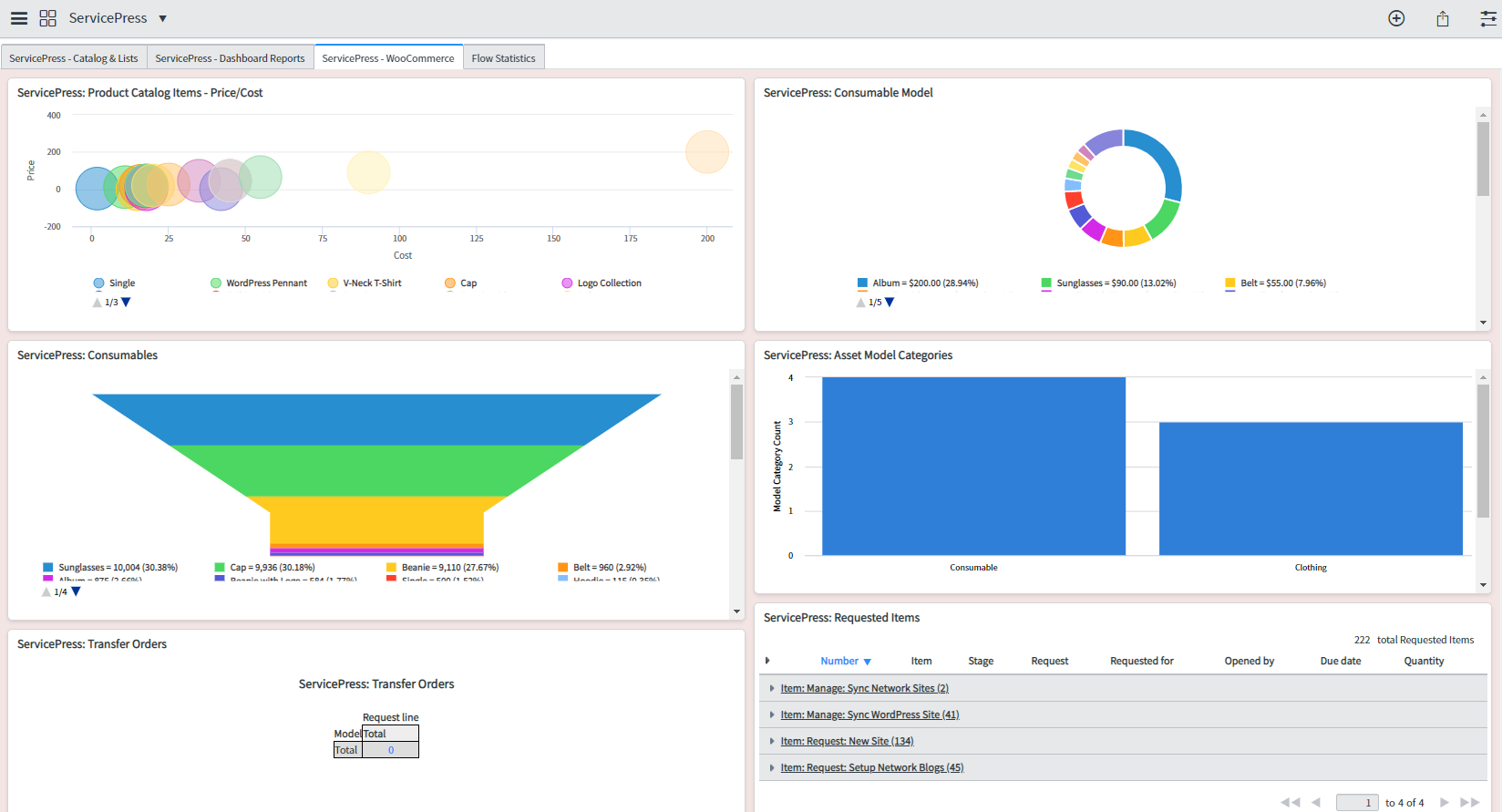Add a new widget with plus icon
The image size is (1502, 812).
pyautogui.click(x=1396, y=18)
